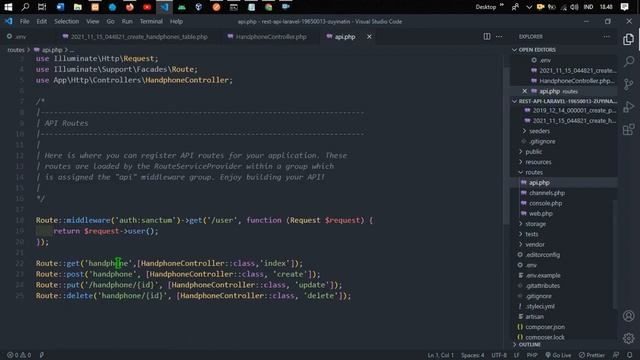Image resolution: width=640 pixels, height=360 pixels.
Task: Click the Go Live status bar button
Action: point(558,355)
